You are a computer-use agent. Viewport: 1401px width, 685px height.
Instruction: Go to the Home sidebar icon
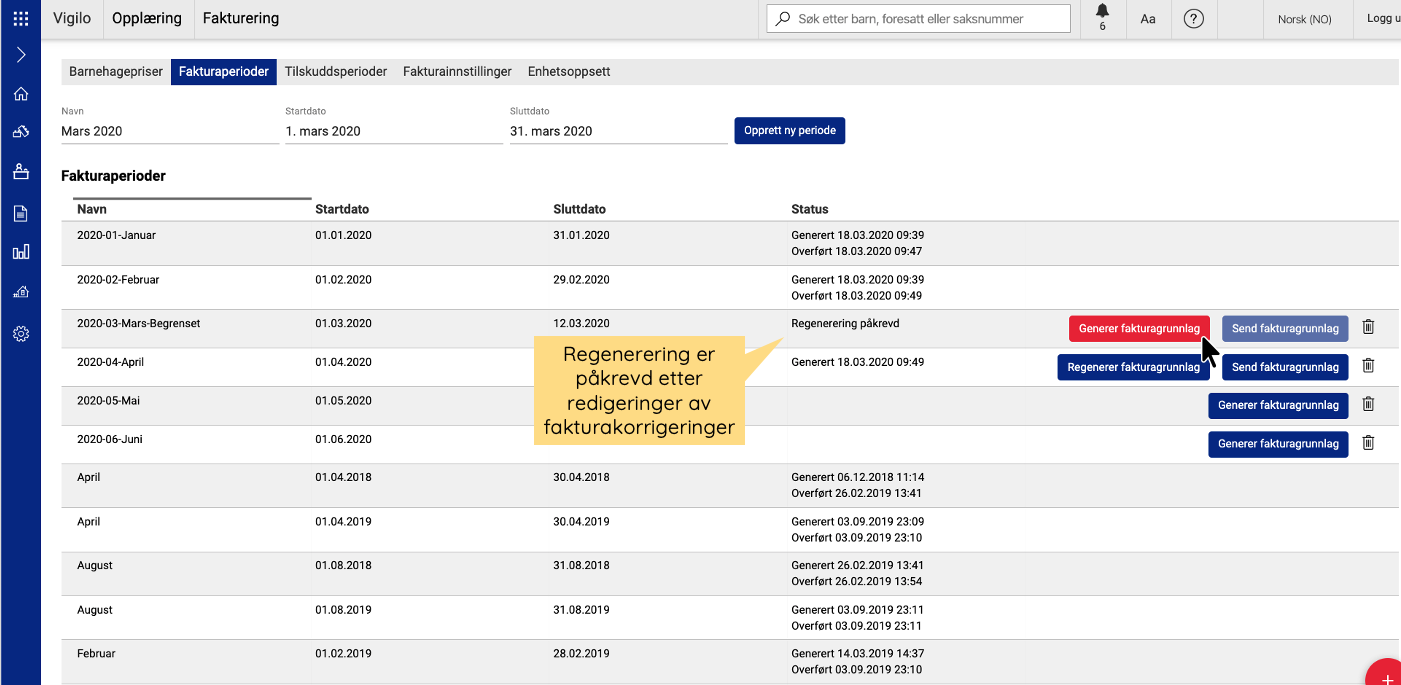point(20,94)
